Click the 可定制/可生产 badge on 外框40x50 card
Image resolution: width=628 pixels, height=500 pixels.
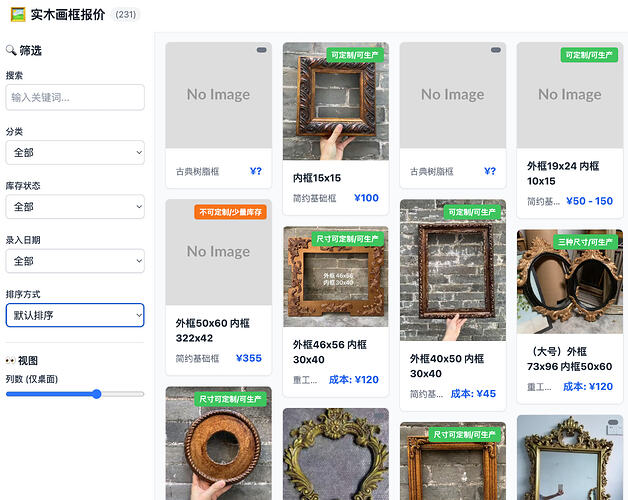click(x=472, y=212)
